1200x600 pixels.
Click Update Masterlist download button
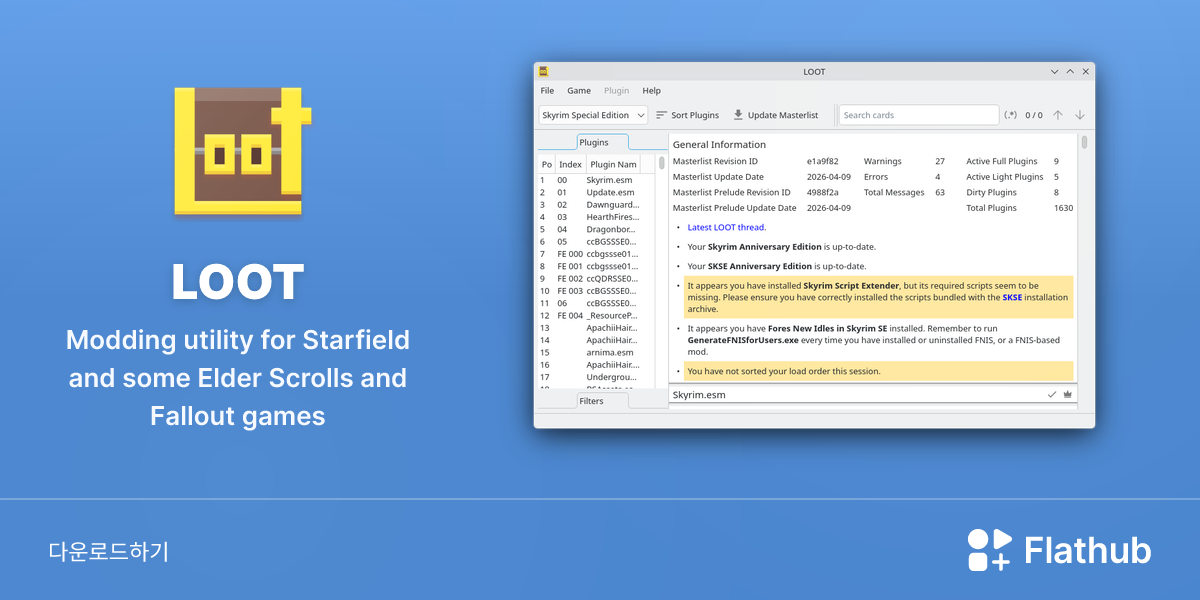[775, 115]
